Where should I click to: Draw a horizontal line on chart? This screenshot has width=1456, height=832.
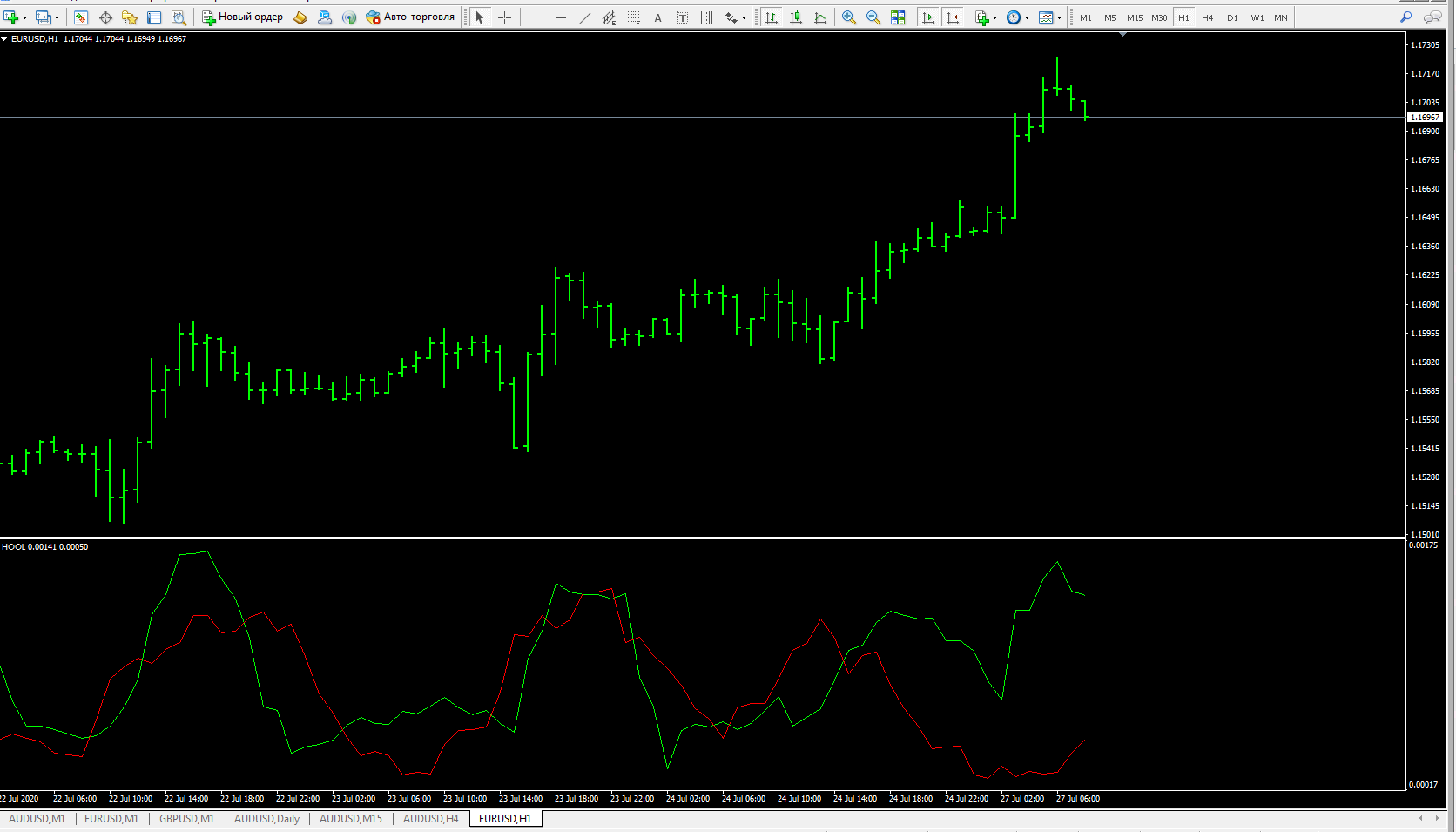[560, 17]
